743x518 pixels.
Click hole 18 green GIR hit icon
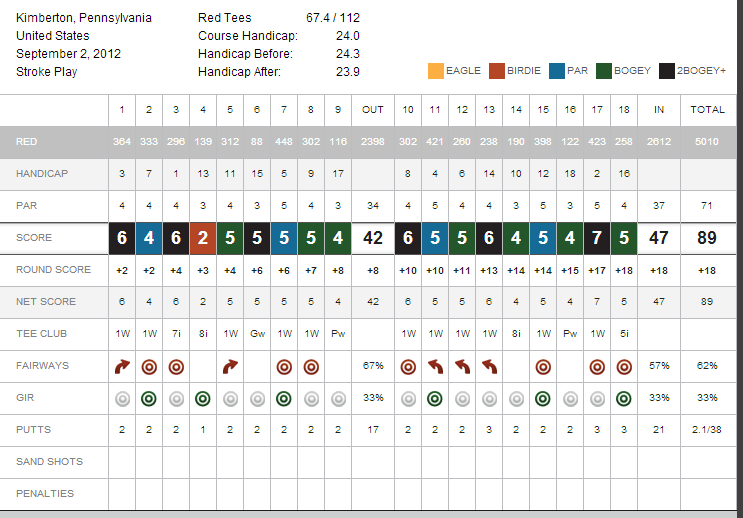pyautogui.click(x=624, y=398)
